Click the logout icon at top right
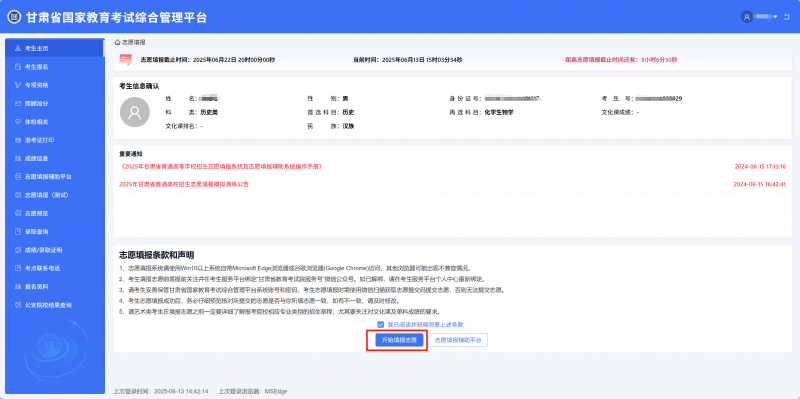Viewport: 800px width, 399px height. click(x=786, y=17)
